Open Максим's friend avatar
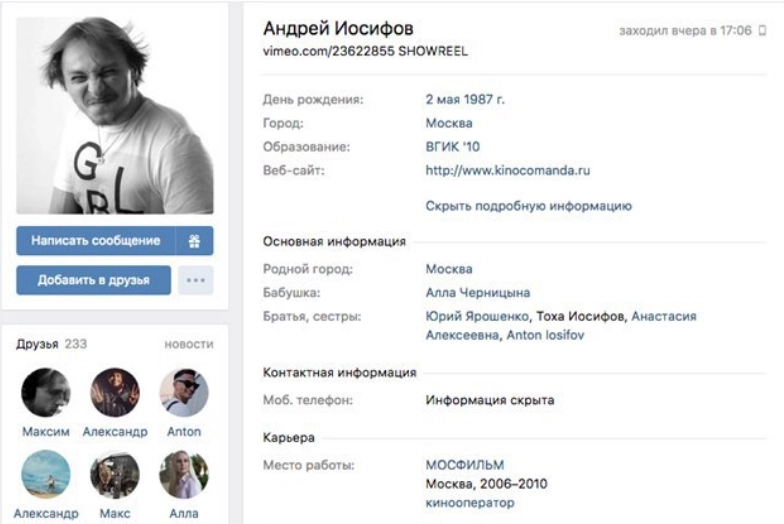The width and height of the screenshot is (784, 524). tap(46, 392)
